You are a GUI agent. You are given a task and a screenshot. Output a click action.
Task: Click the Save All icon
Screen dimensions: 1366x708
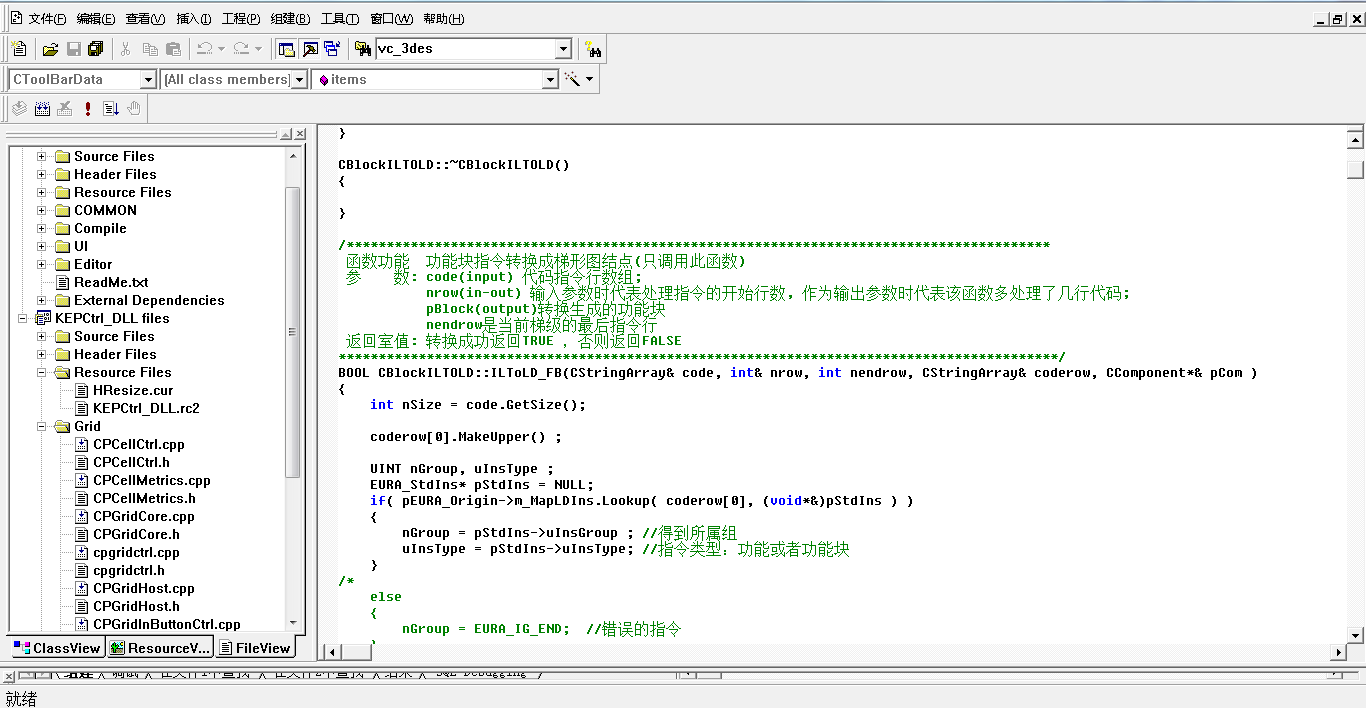click(x=96, y=48)
